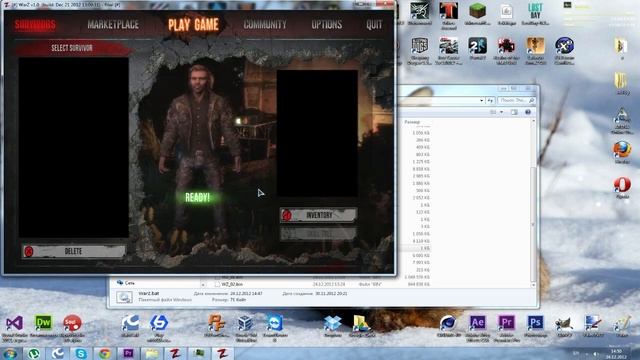Open uTorrent from the taskbar
Viewport: 640px width, 360px height.
point(34,353)
